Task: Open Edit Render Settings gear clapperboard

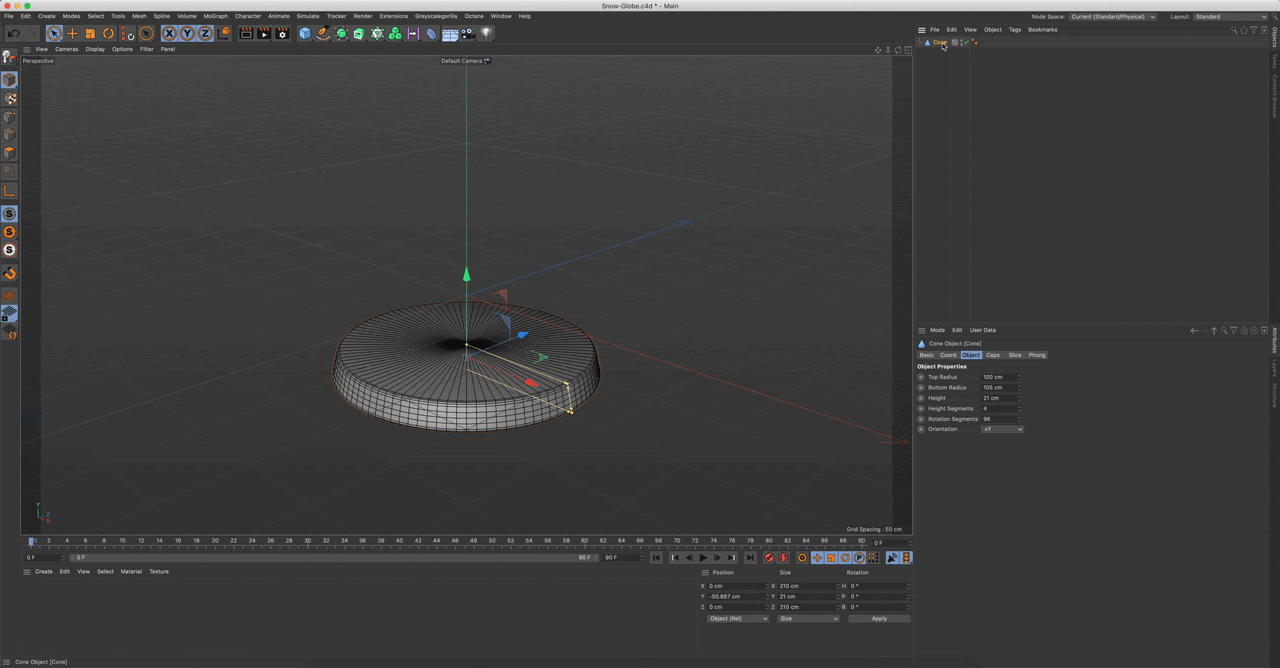Action: (x=282, y=34)
